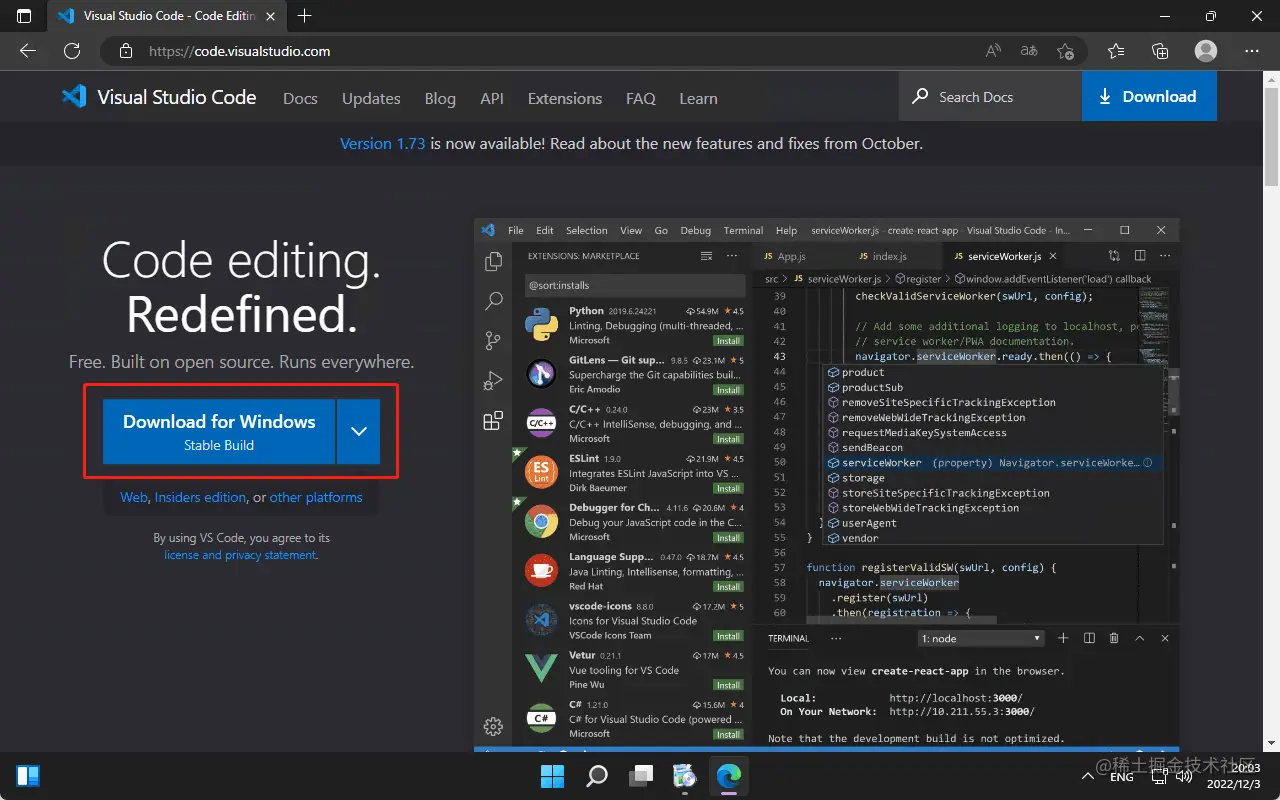
Task: Click the blue Download button in header
Action: [1148, 97]
